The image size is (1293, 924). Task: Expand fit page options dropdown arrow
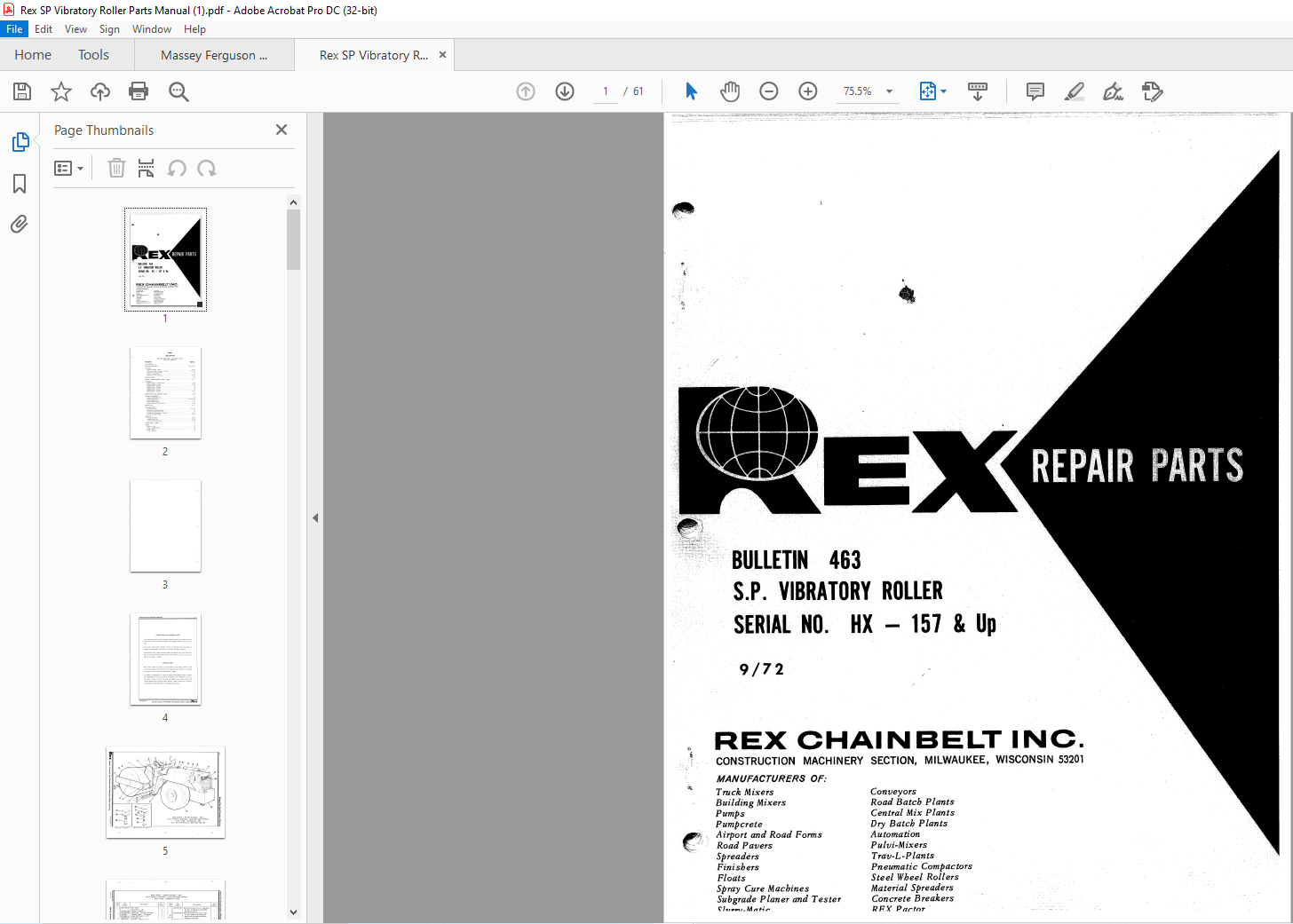pos(944,91)
